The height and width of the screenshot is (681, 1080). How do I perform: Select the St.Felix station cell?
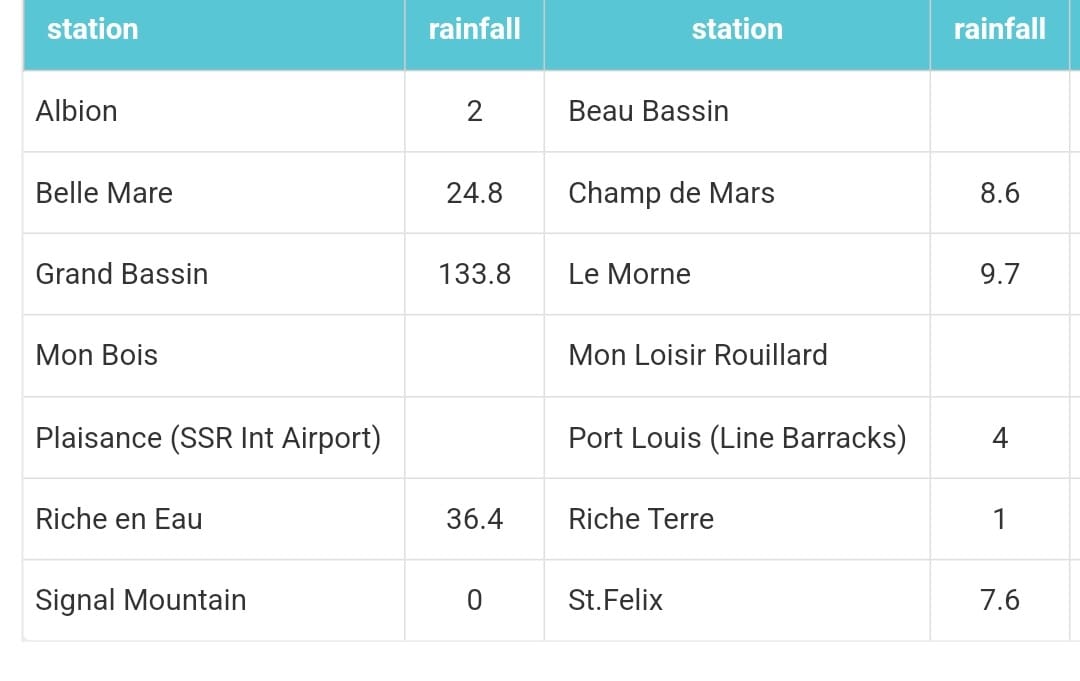coord(615,600)
